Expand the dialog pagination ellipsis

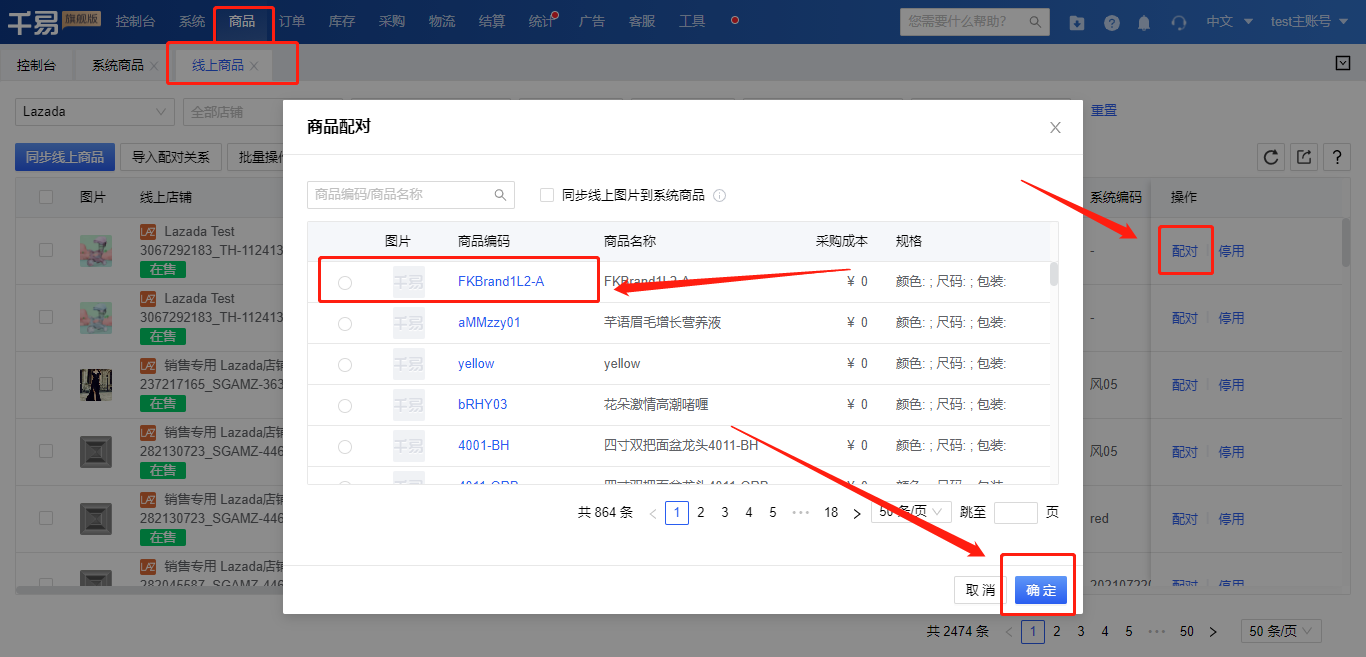800,513
